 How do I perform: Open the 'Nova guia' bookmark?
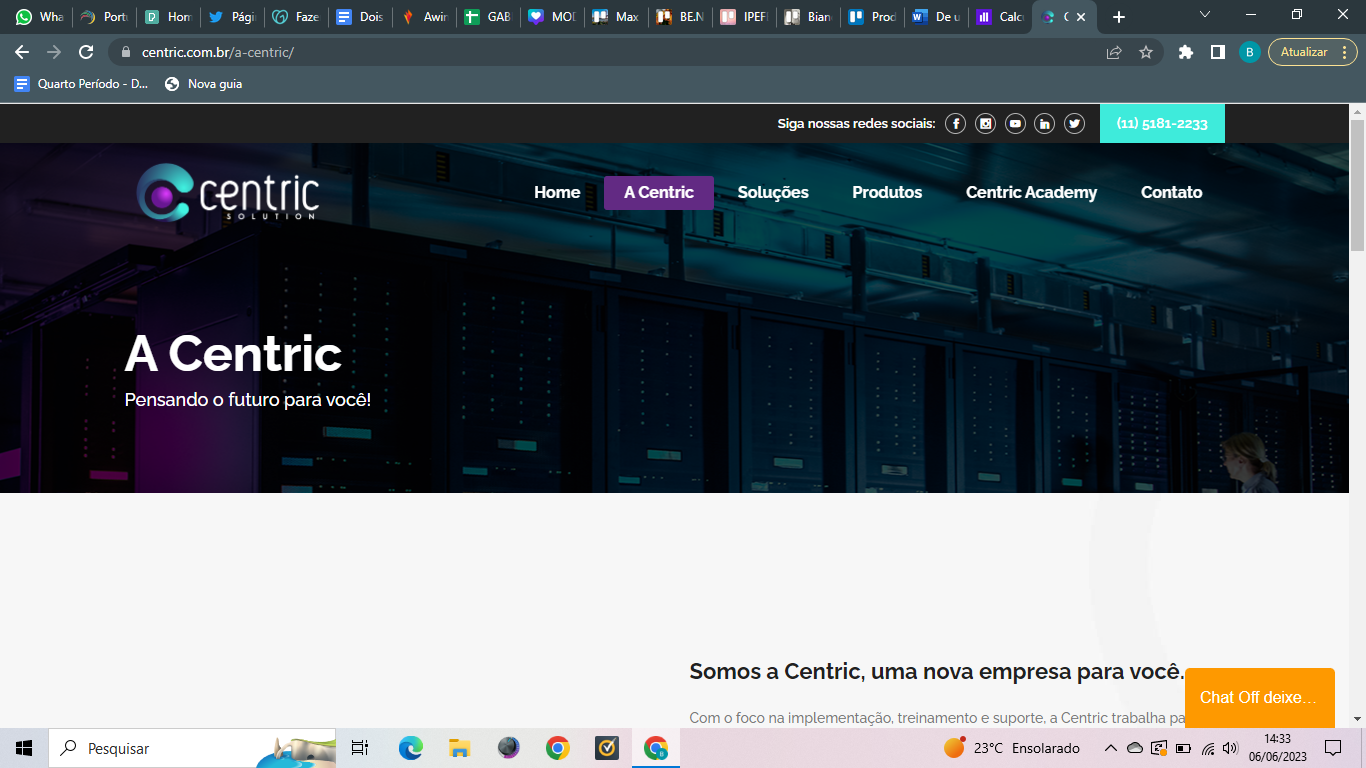pos(204,84)
